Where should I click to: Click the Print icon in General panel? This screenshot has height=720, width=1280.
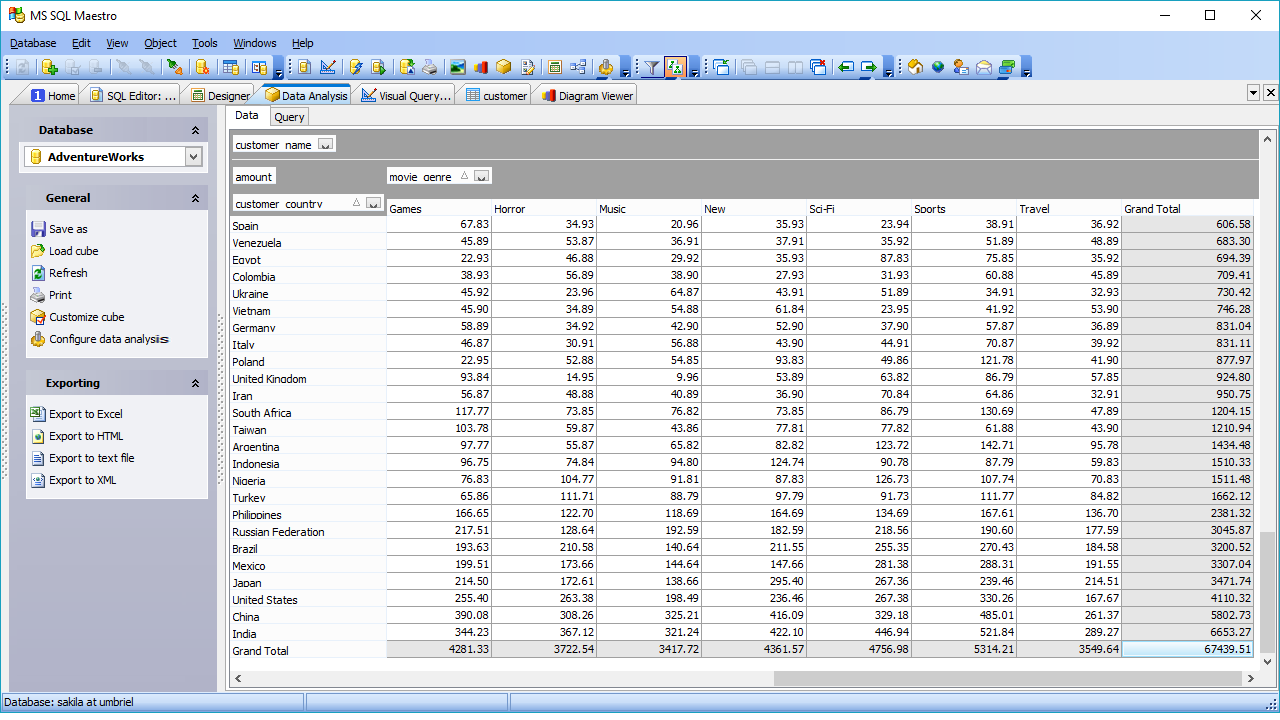point(38,295)
